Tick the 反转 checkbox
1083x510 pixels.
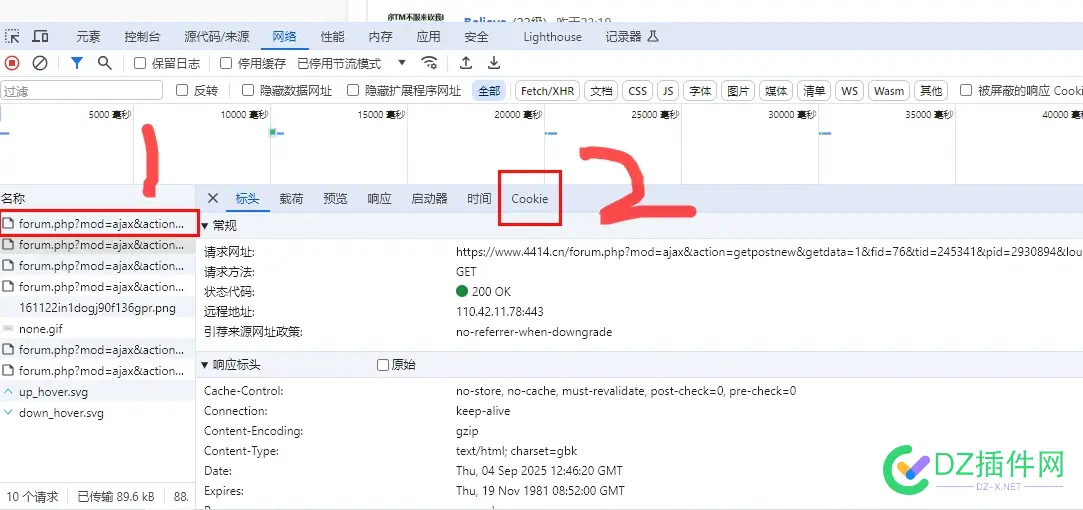[x=182, y=90]
